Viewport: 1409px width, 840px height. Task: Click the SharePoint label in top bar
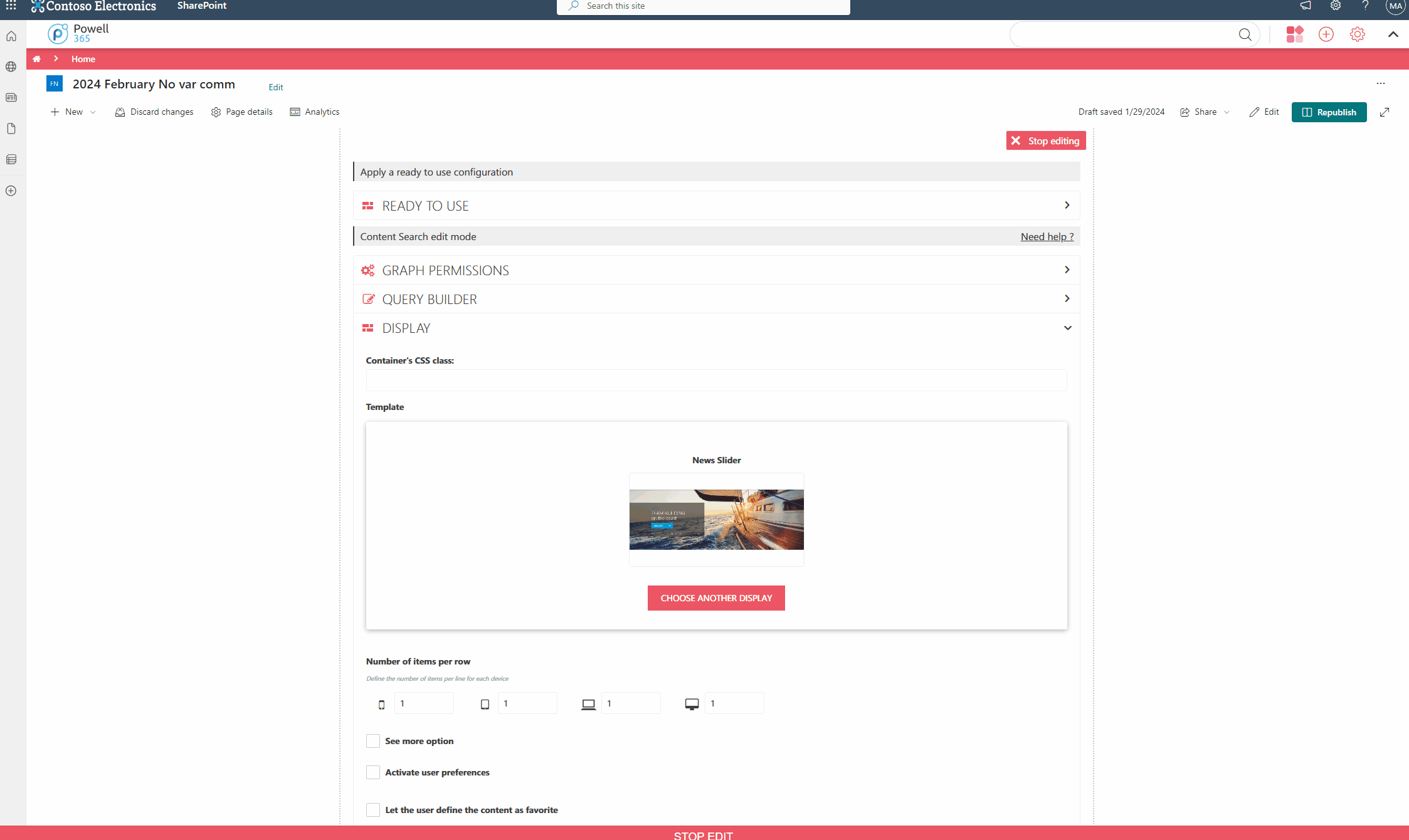[202, 6]
